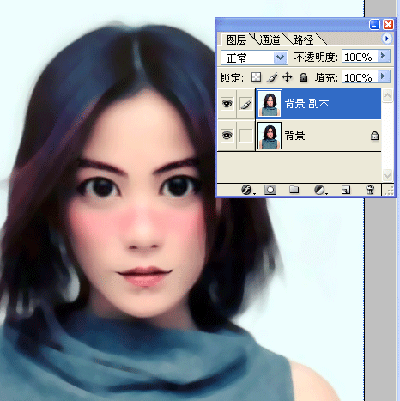Click the delete layer trash icon
This screenshot has height=401, width=400.
click(370, 190)
